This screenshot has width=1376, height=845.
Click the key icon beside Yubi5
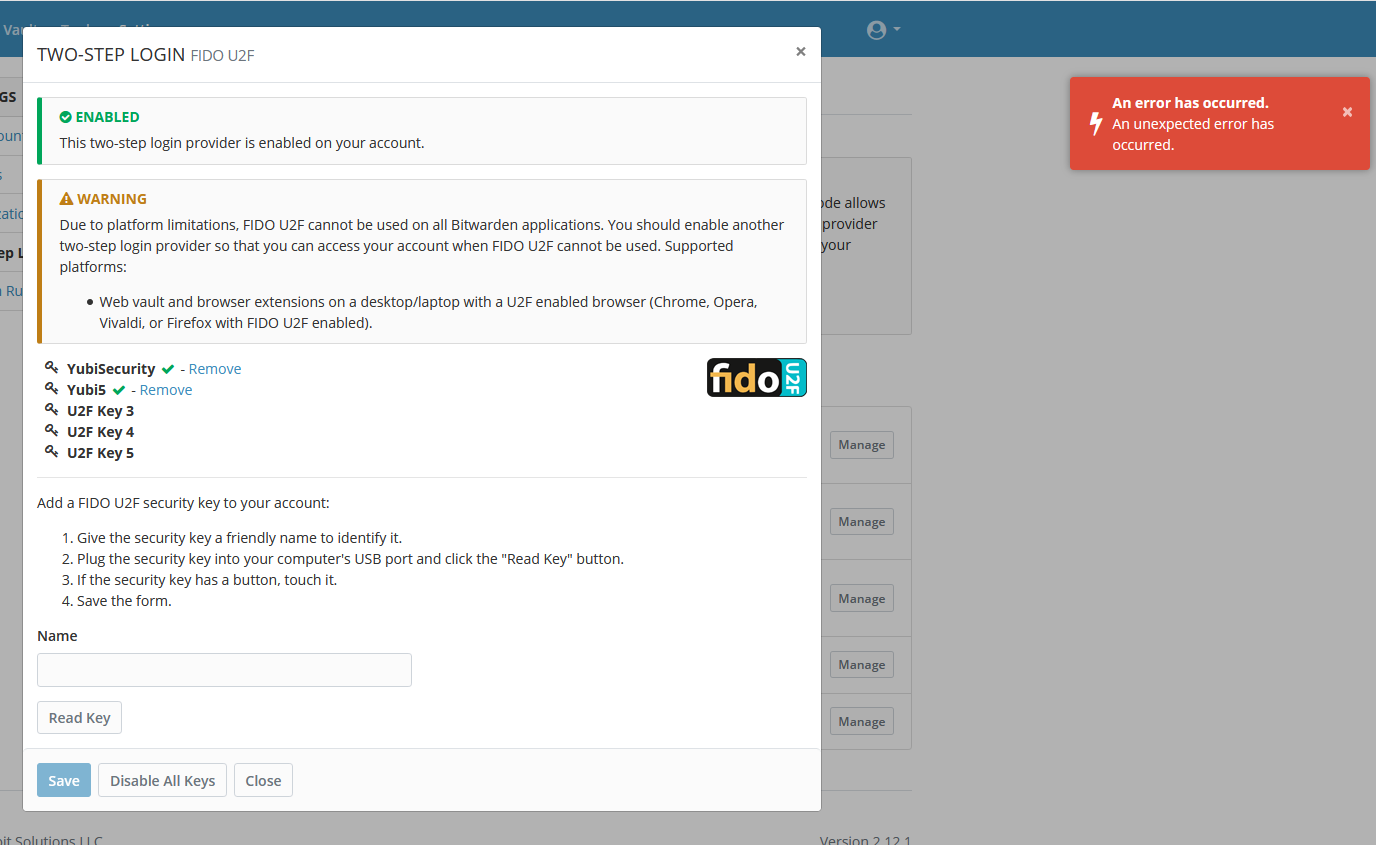point(52,389)
